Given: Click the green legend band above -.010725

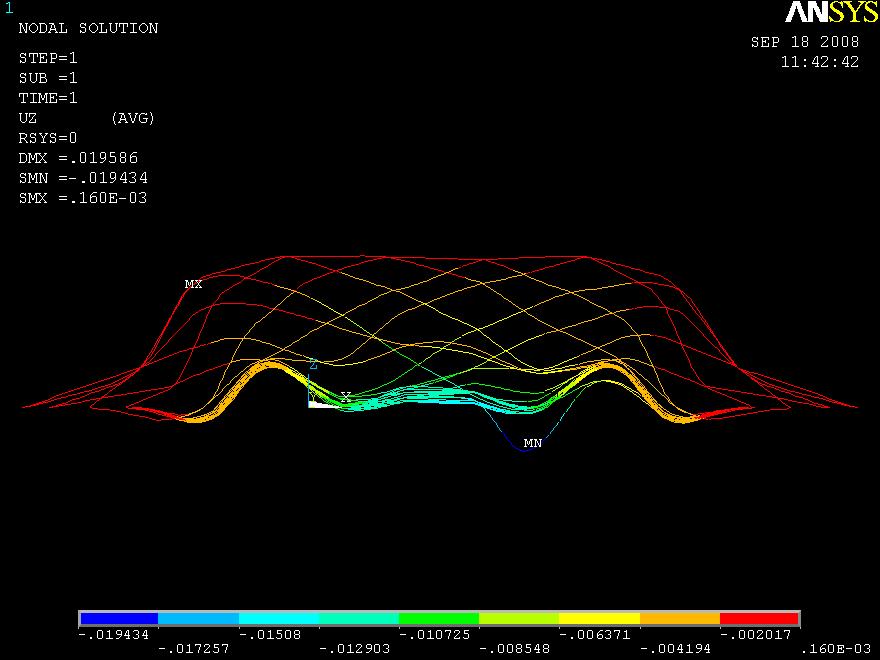Looking at the screenshot, I should tap(439, 618).
